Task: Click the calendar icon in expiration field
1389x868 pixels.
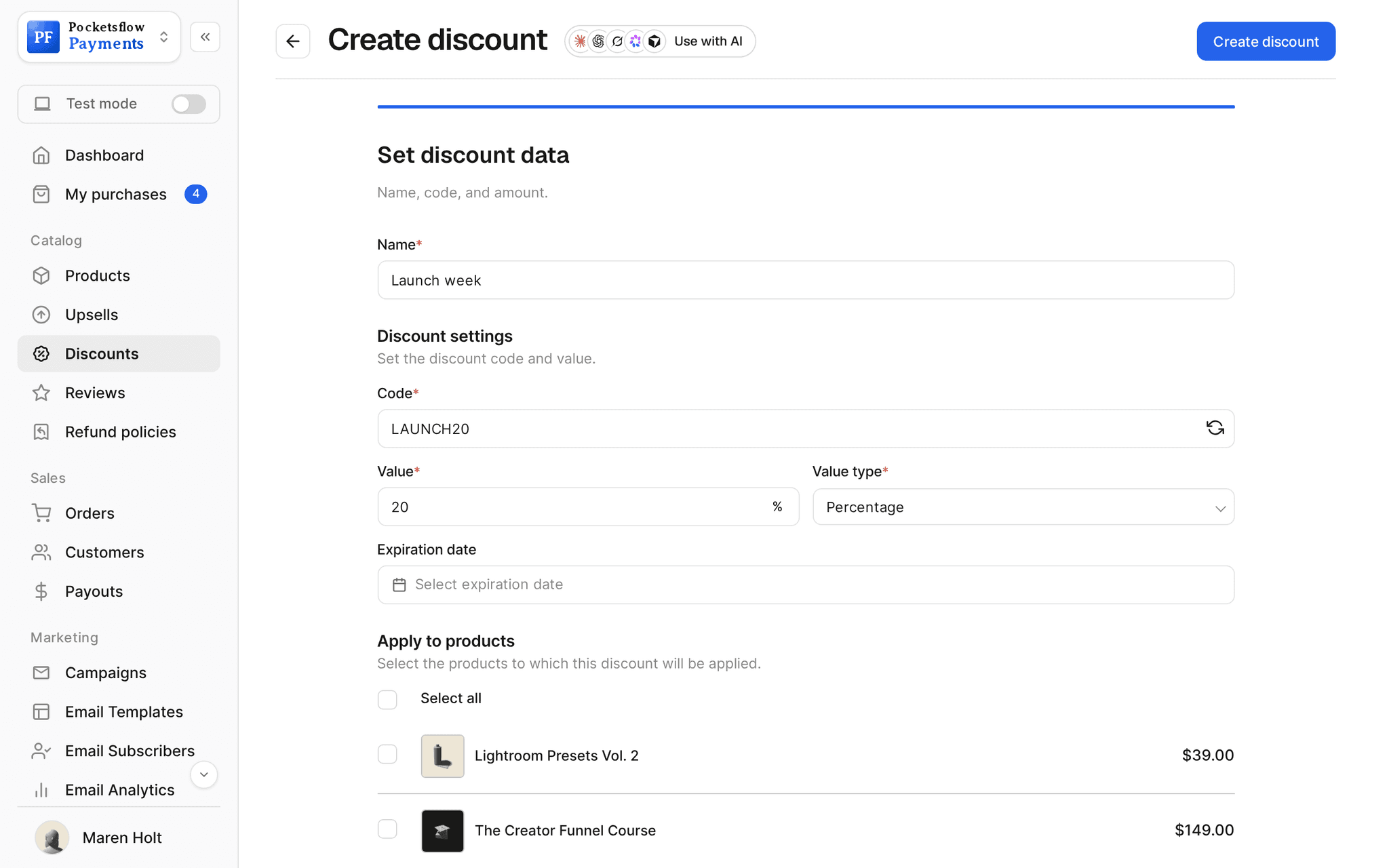Action: pos(399,585)
